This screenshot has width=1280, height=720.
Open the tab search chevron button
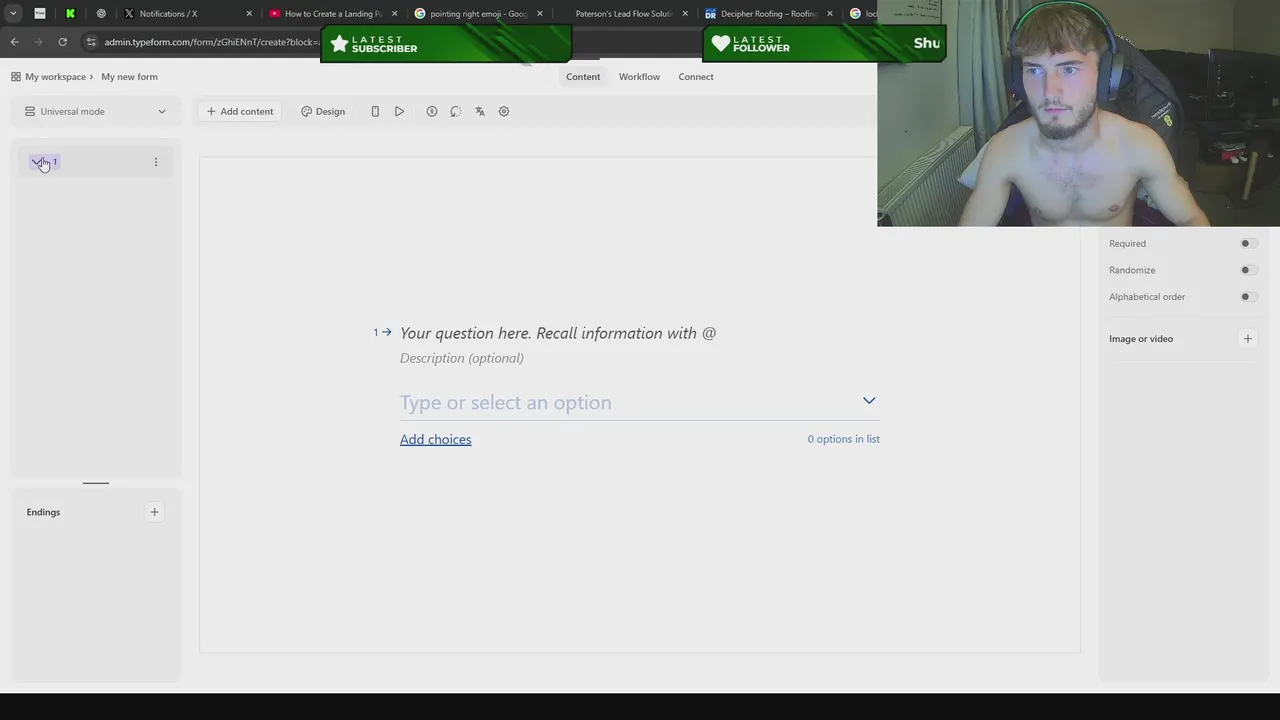click(x=13, y=14)
